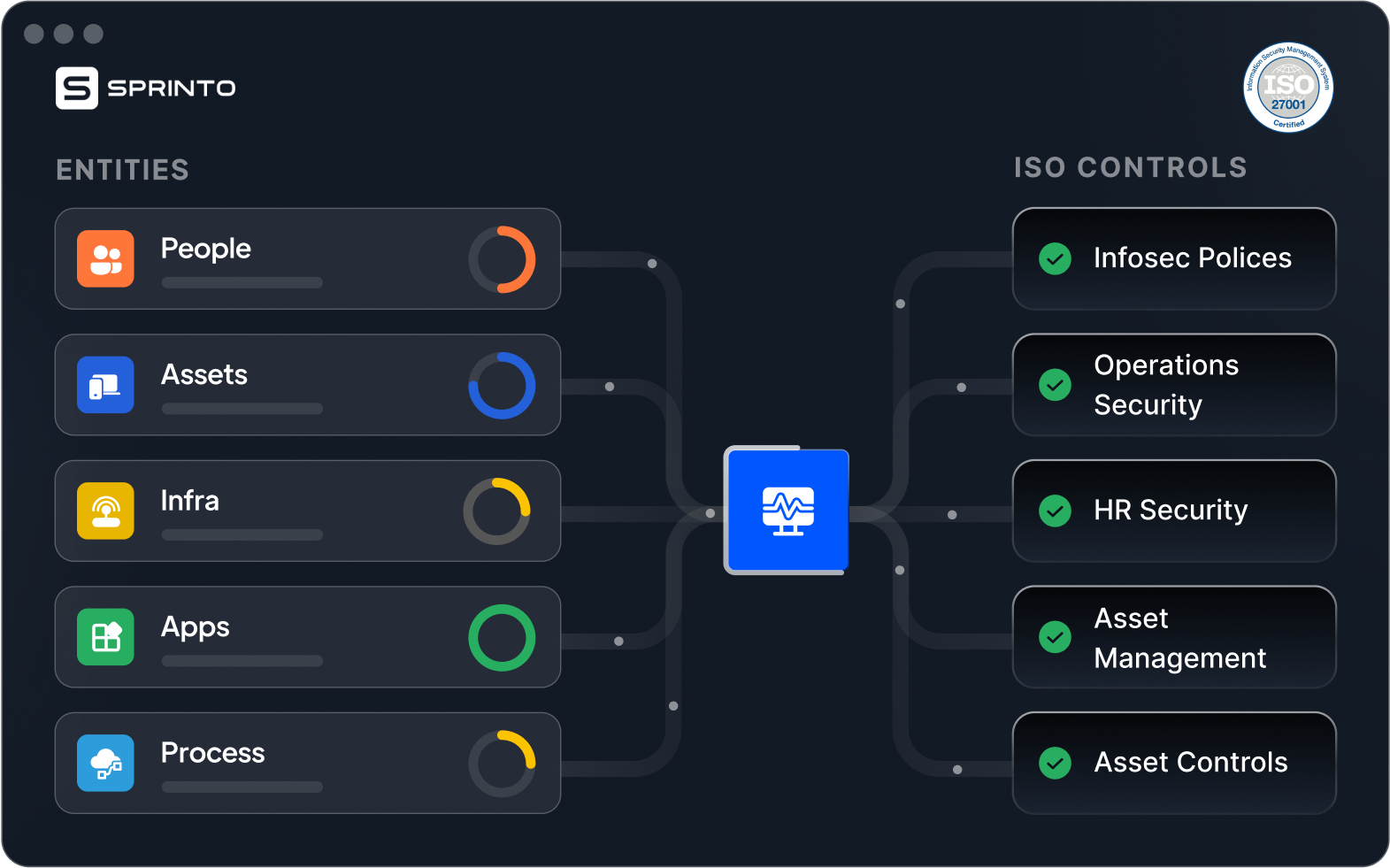Click the central blue monitoring icon

[x=787, y=511]
